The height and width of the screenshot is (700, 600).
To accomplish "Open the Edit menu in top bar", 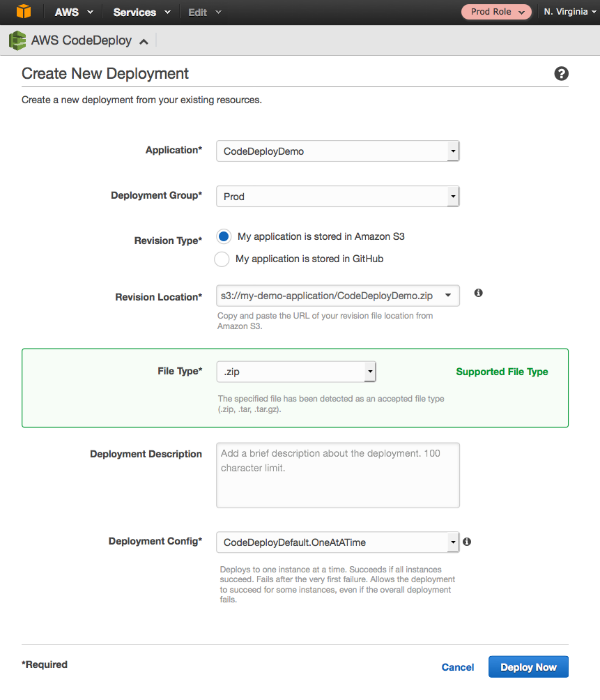I will [204, 12].
